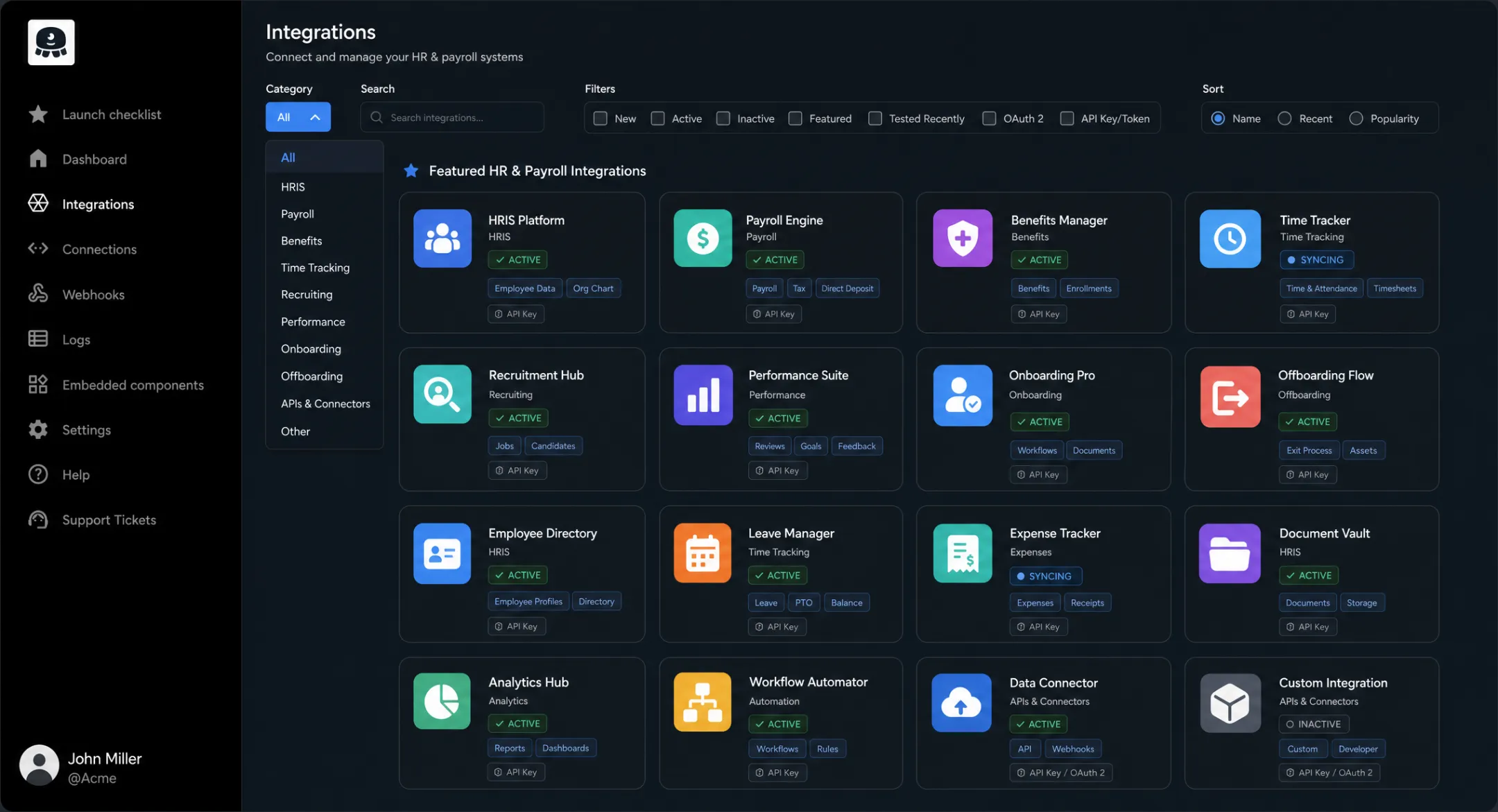Click the Analytics Hub pie-chart icon
This screenshot has height=812, width=1498.
(442, 701)
